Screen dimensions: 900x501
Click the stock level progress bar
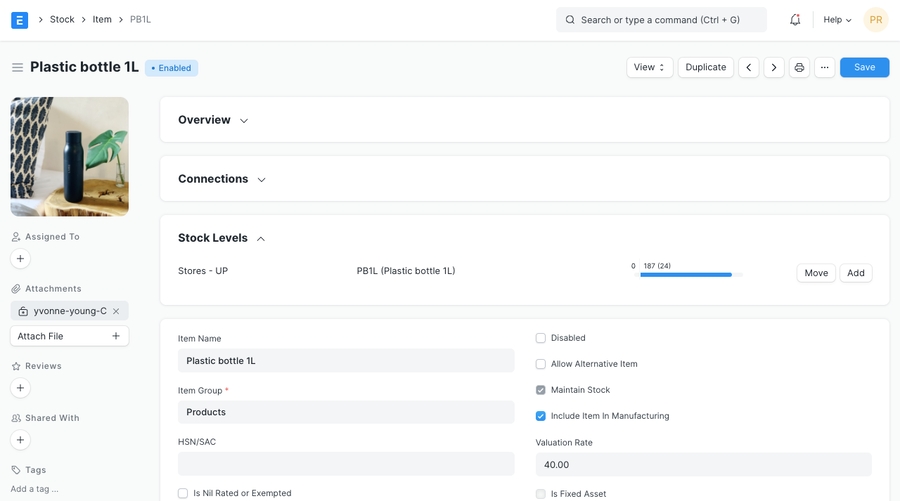(x=687, y=274)
